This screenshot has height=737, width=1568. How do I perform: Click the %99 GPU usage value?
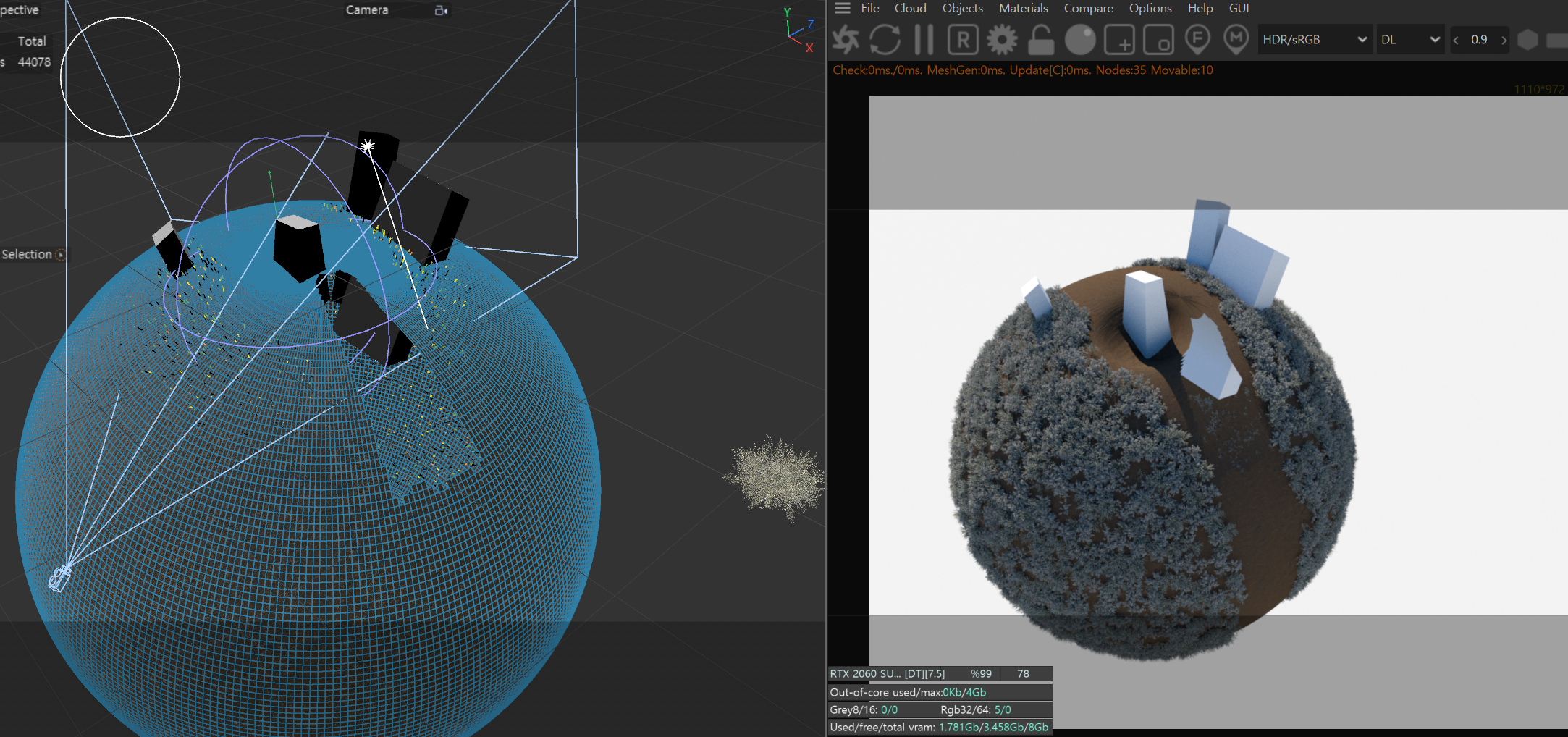pyautogui.click(x=981, y=673)
